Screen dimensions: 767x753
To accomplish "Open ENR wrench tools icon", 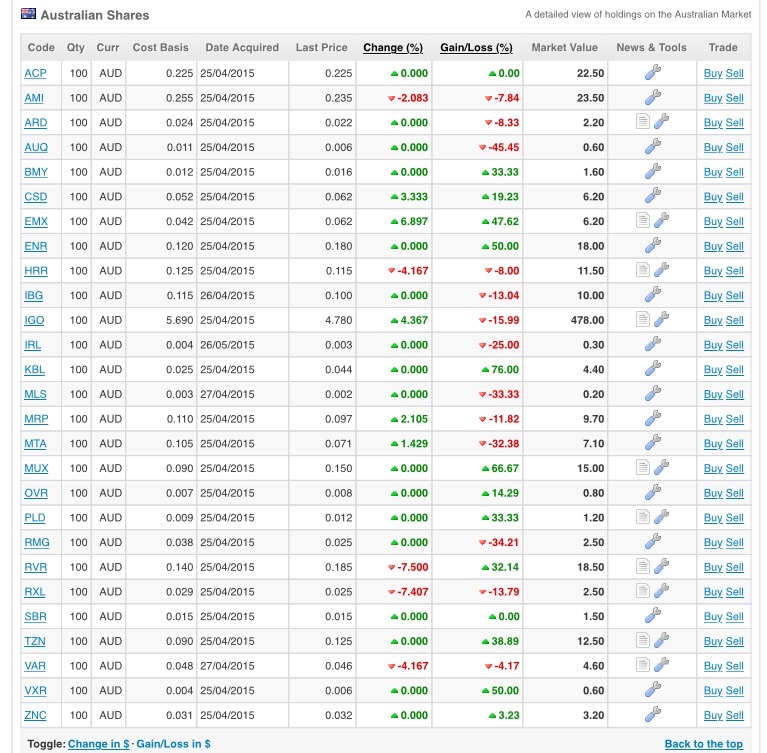I will (x=653, y=245).
